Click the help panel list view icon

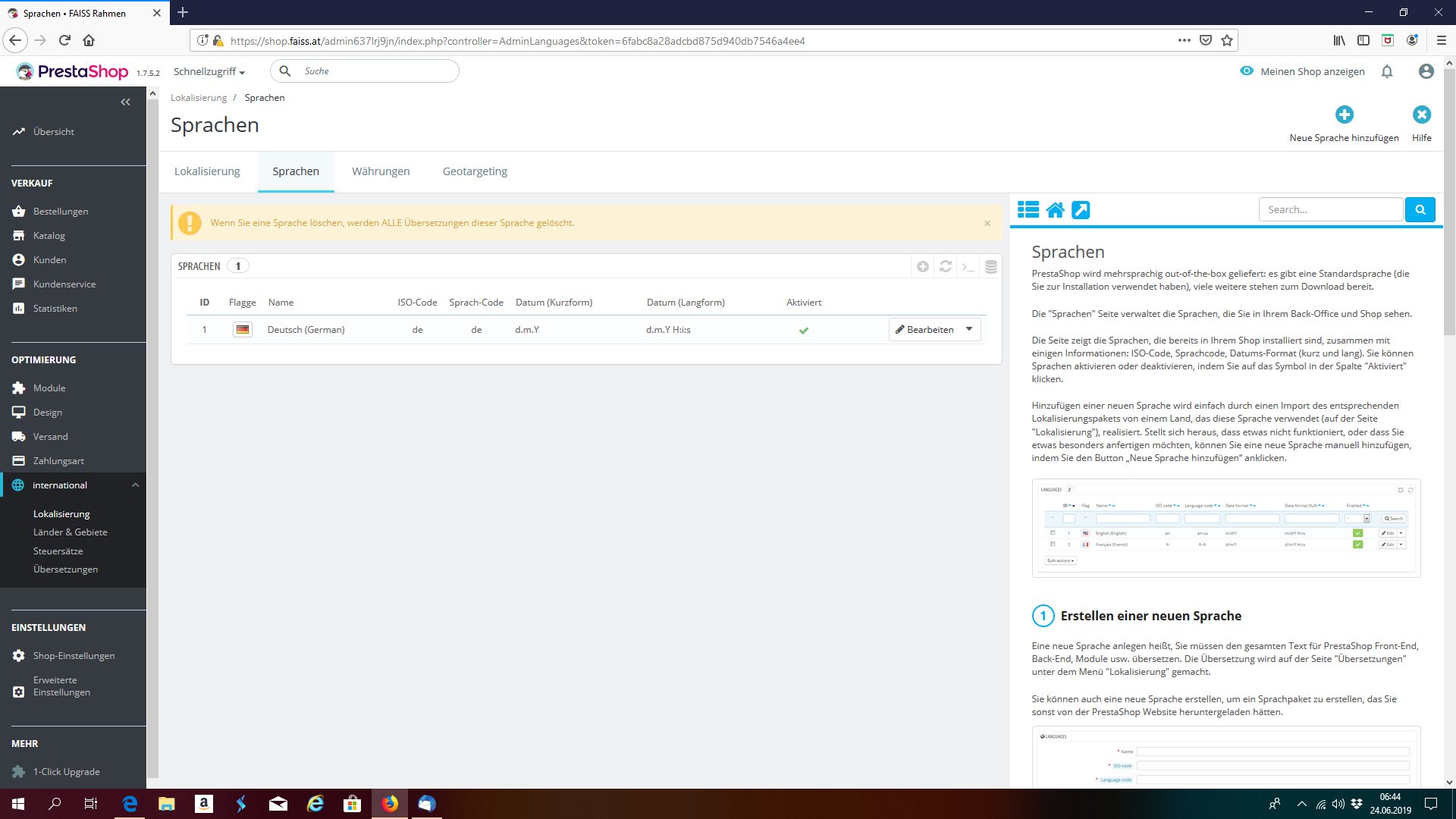pos(1028,210)
